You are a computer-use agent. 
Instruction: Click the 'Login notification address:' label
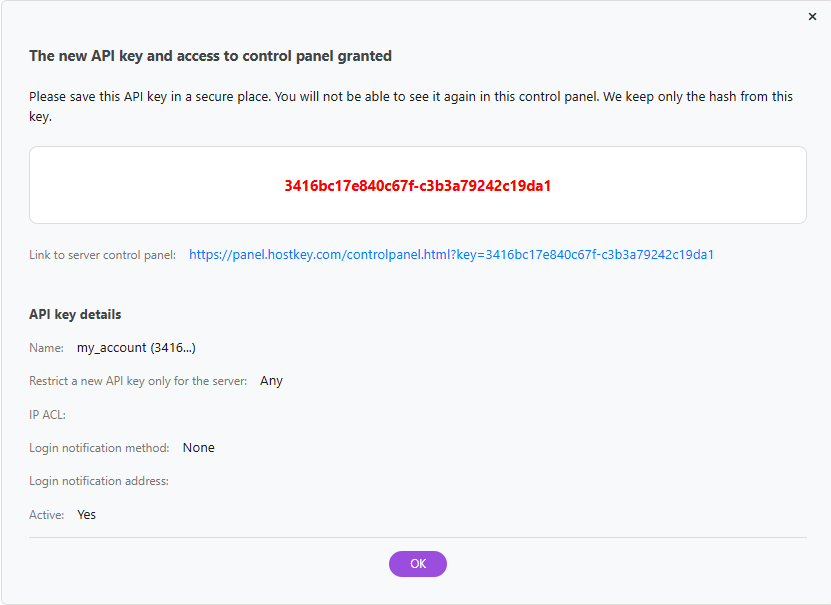coord(99,481)
